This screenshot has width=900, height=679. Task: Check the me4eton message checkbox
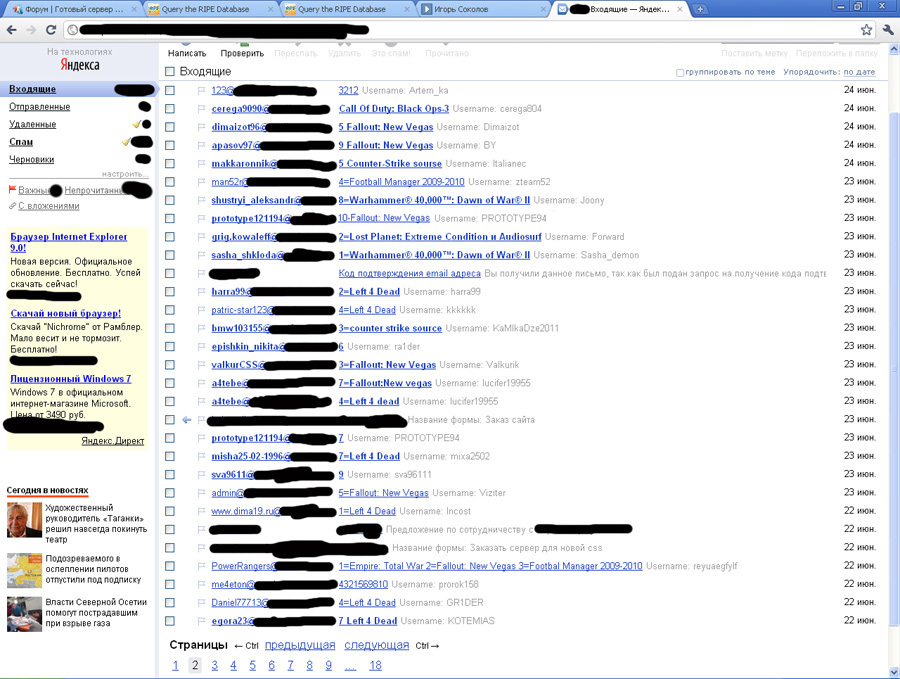tap(169, 584)
